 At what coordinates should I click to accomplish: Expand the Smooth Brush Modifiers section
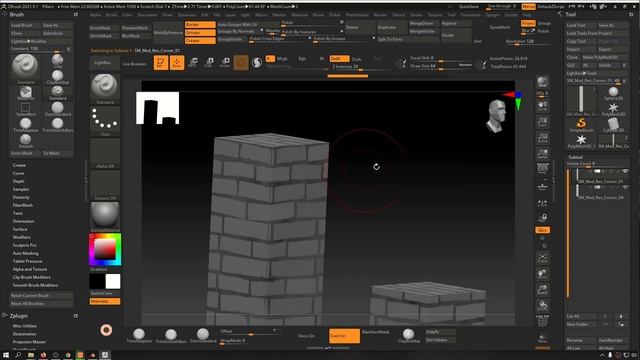point(35,285)
